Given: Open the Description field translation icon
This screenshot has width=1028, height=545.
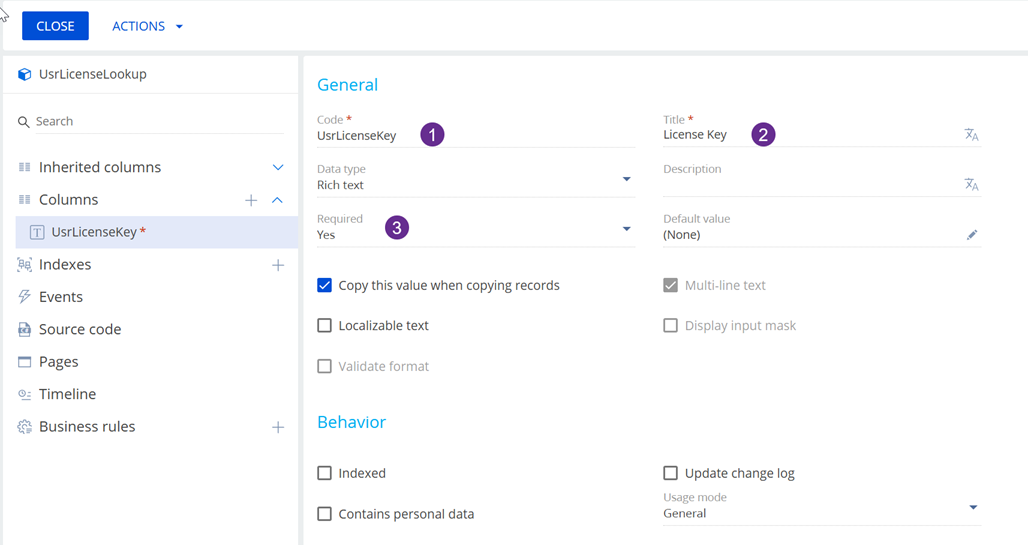Looking at the screenshot, I should pos(972,184).
